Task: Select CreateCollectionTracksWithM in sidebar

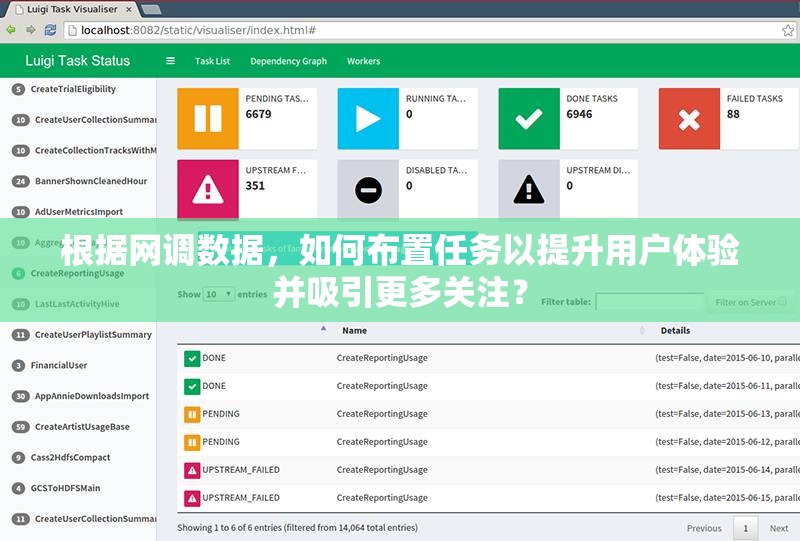Action: (95, 151)
